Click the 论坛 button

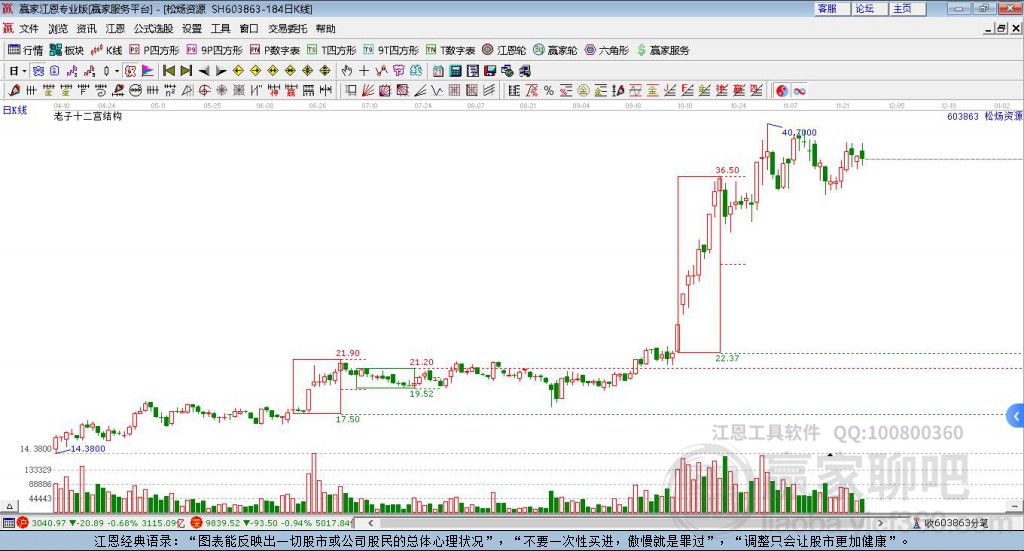869,8
